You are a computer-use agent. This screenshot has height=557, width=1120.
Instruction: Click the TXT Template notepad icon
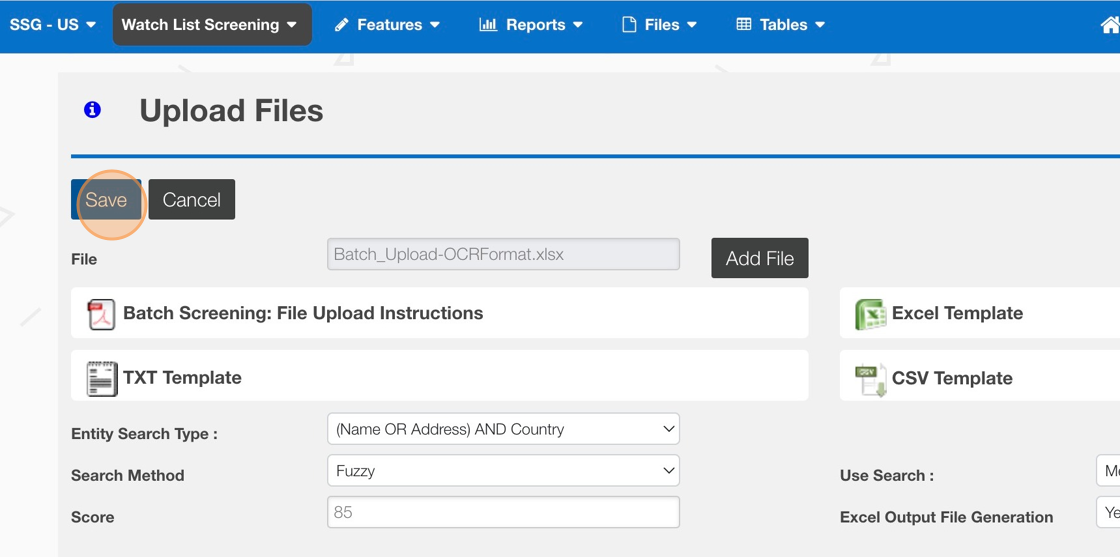point(101,378)
